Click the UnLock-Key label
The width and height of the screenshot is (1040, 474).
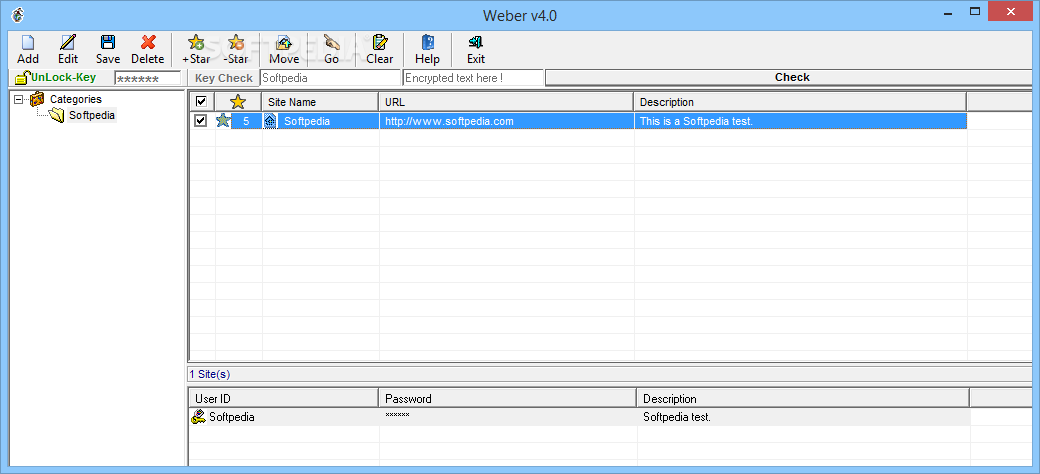tap(64, 77)
